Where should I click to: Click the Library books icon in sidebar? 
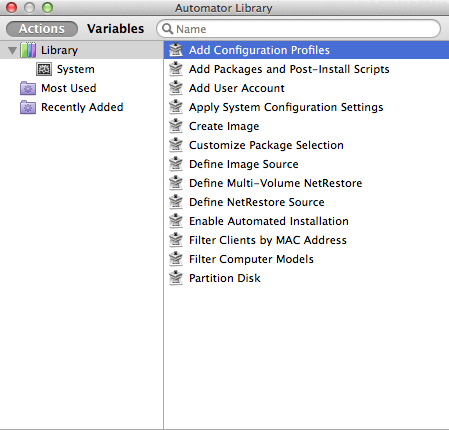click(28, 50)
